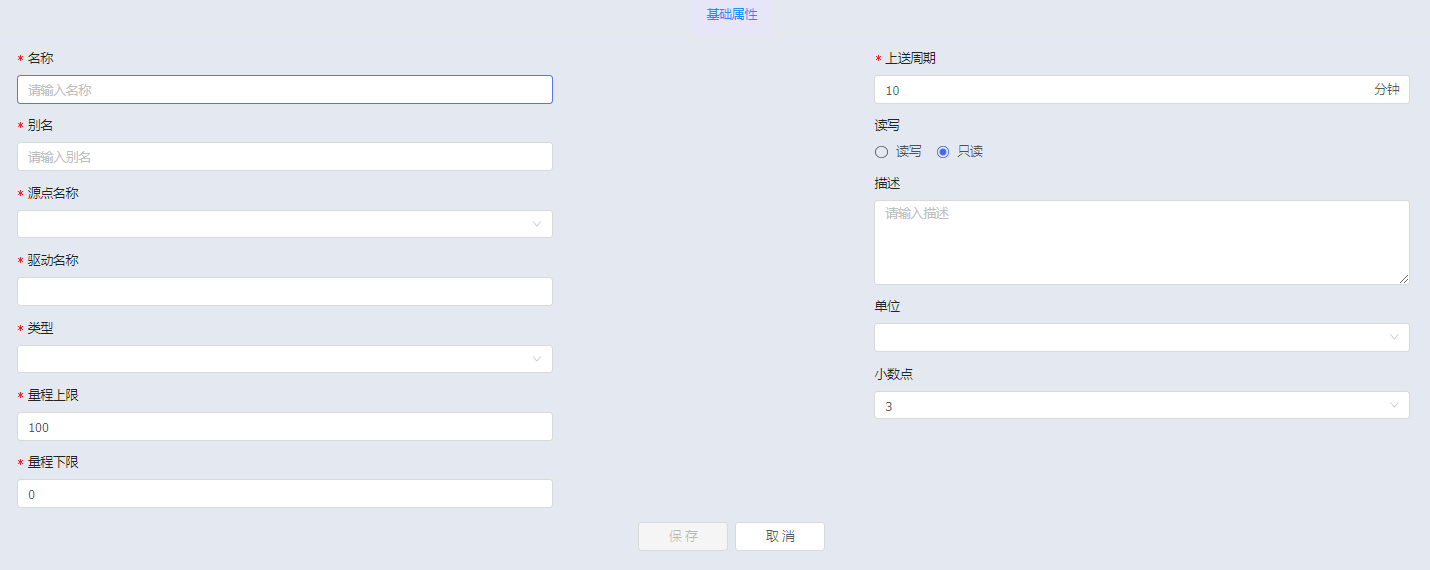Click the chevron arrow in 类型 select

(x=537, y=359)
